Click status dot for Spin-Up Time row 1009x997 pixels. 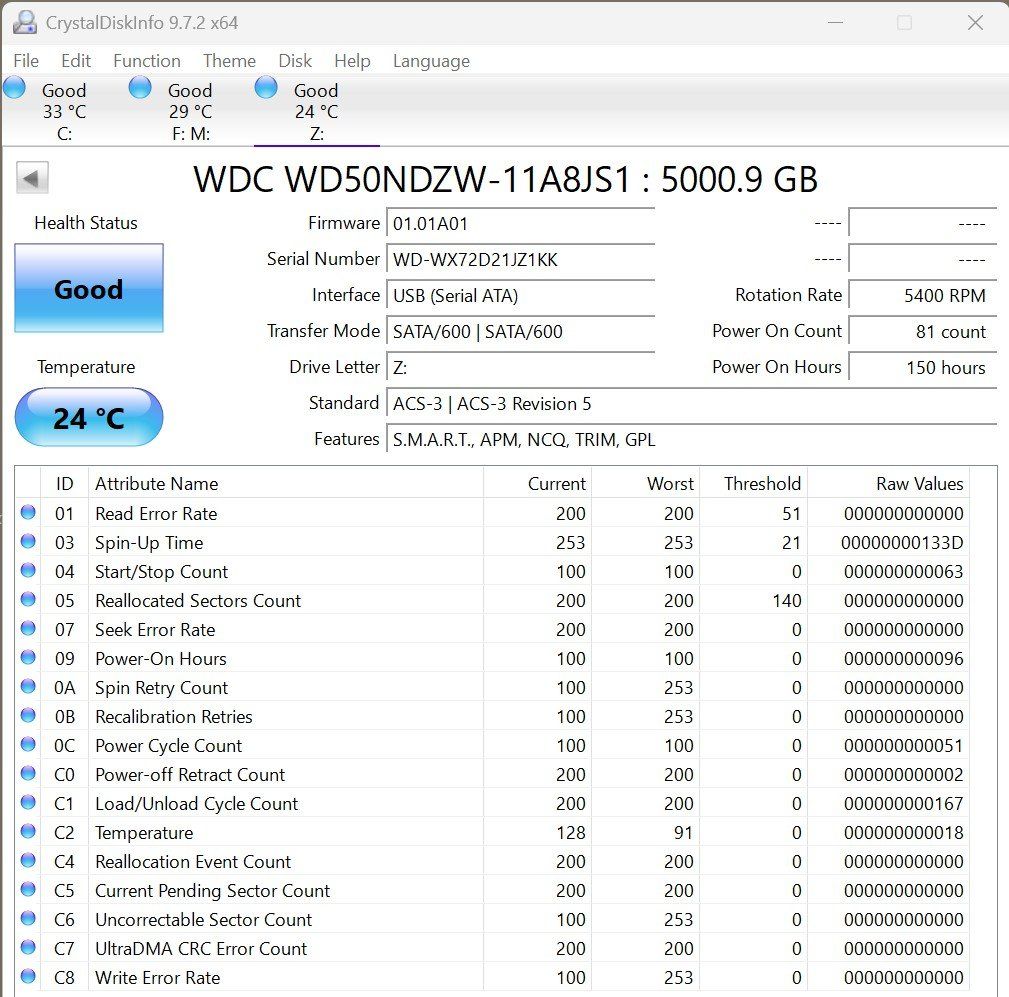click(x=28, y=541)
